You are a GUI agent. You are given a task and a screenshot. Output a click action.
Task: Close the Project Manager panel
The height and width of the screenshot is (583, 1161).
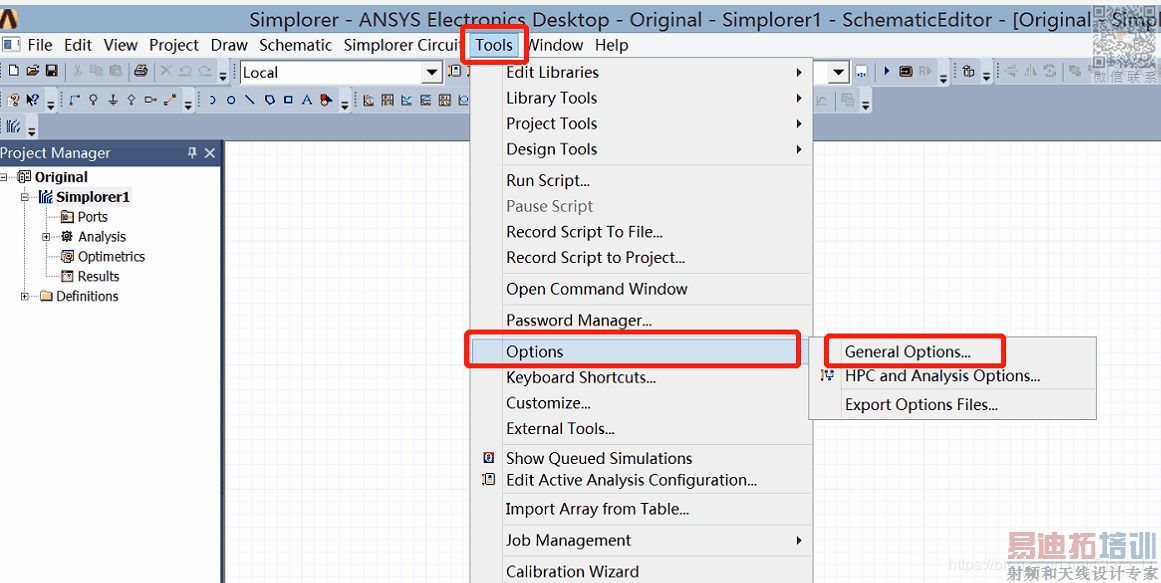tap(210, 153)
